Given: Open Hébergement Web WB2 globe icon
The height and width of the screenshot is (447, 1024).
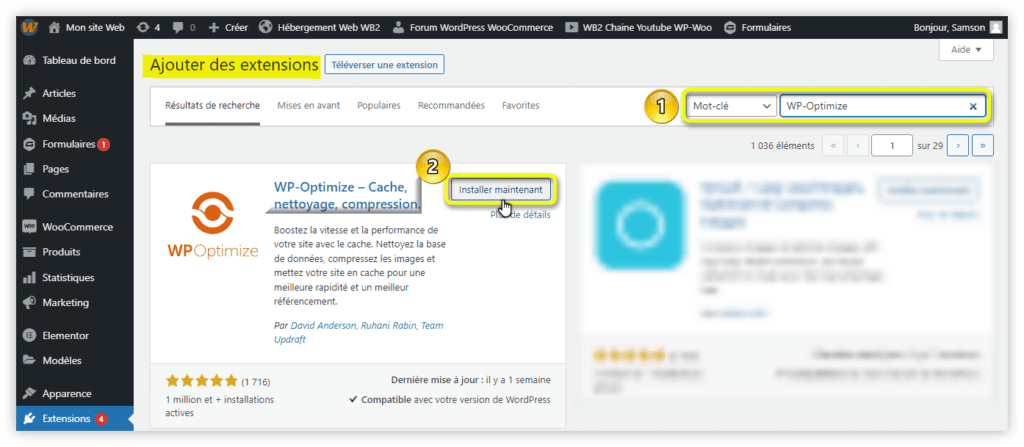Looking at the screenshot, I should click(265, 27).
